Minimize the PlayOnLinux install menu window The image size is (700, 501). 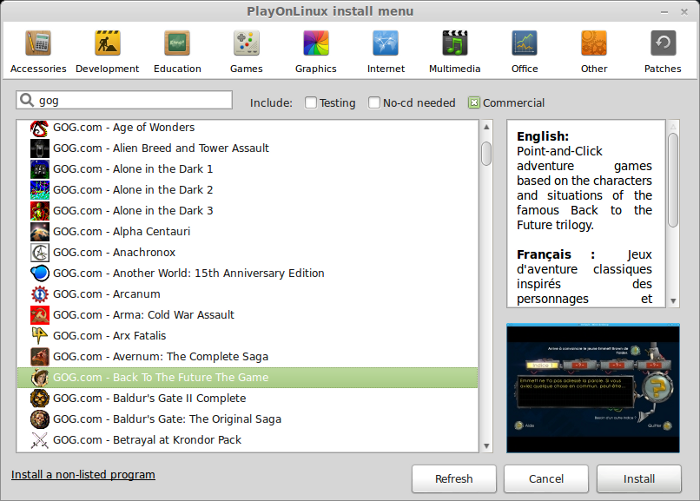664,12
